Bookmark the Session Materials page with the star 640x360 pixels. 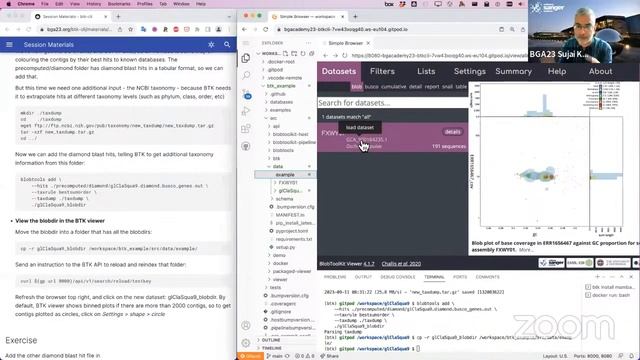tap(131, 29)
